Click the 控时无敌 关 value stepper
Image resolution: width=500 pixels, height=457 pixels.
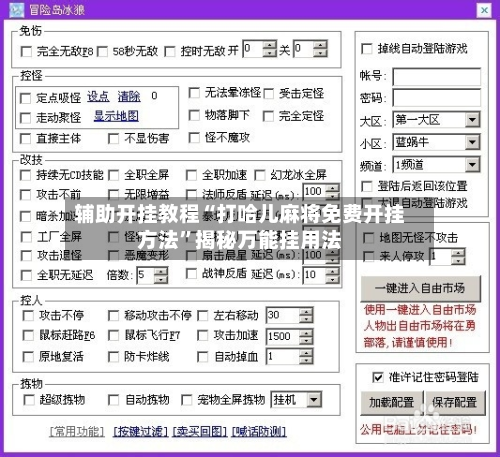[x=320, y=49]
